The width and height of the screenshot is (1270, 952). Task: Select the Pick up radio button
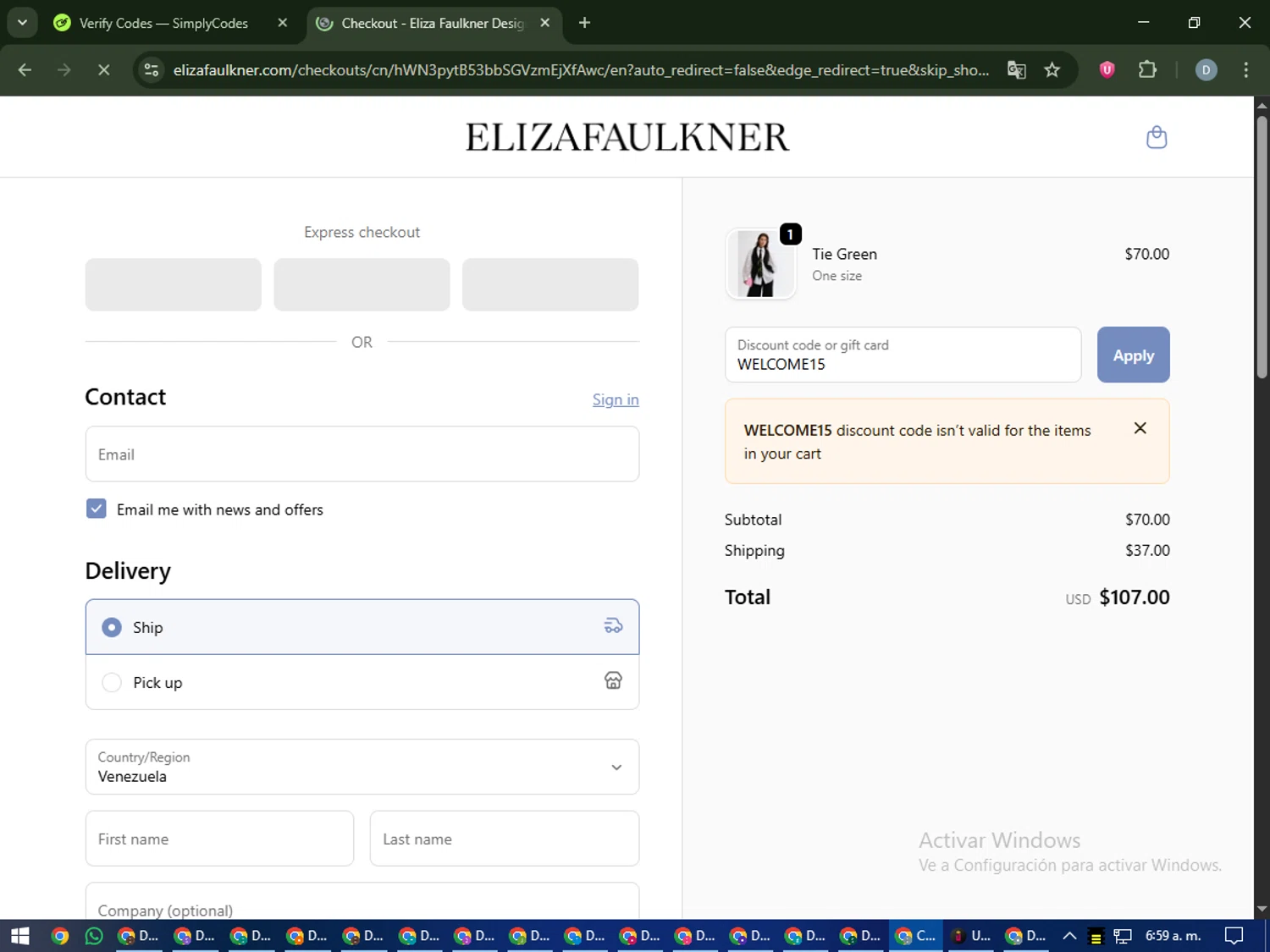(x=112, y=682)
